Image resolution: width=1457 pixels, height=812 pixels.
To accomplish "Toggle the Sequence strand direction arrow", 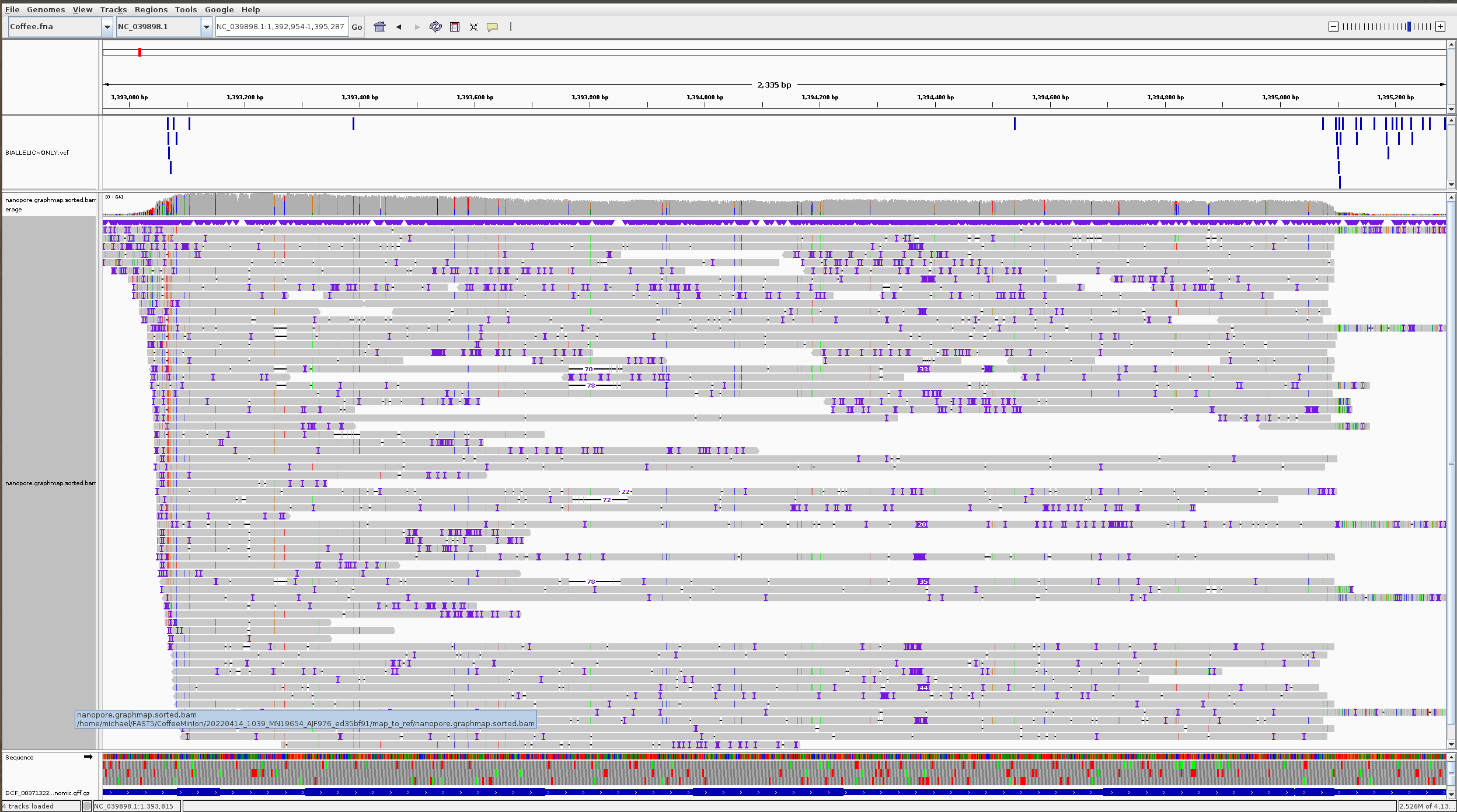I will click(88, 757).
